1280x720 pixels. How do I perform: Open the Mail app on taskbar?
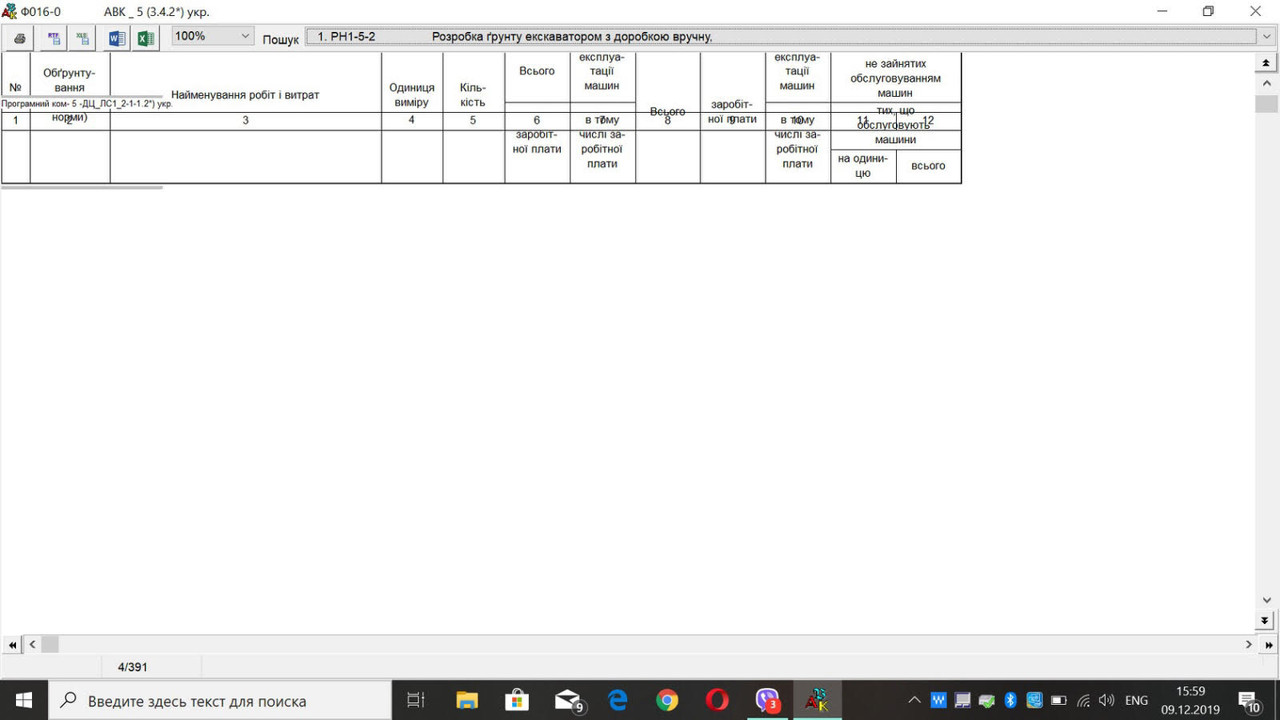[x=568, y=700]
